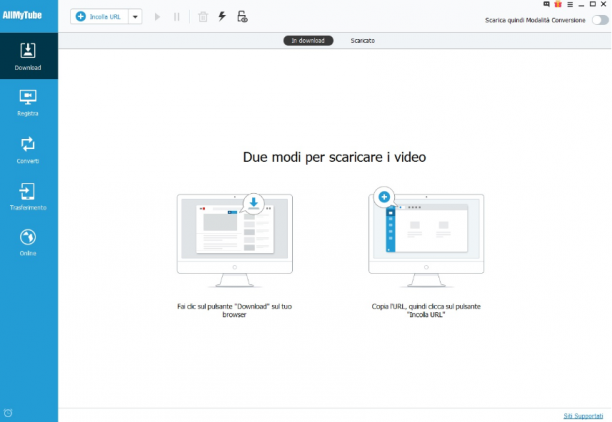Click the Incolla URL monitor illustration
This screenshot has height=422, width=612.
[426, 237]
